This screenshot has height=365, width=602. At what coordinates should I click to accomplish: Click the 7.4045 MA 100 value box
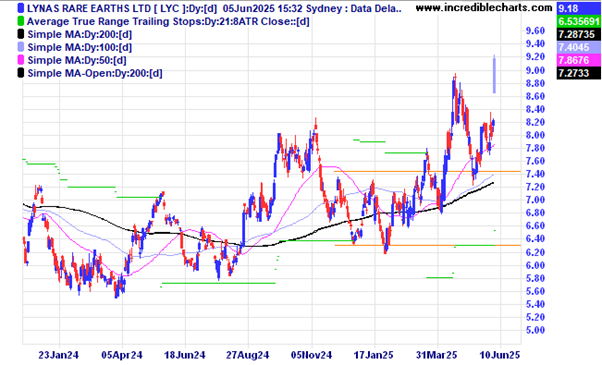point(579,47)
